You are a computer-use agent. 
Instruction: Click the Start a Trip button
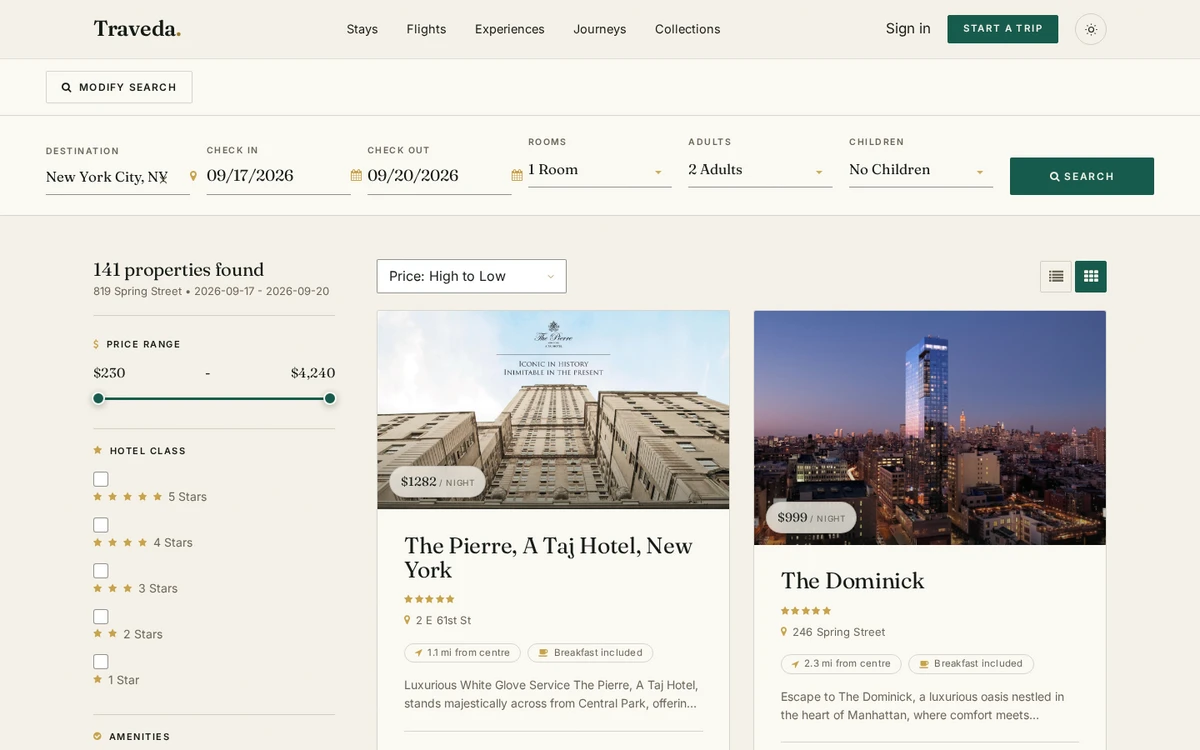coord(1003,29)
